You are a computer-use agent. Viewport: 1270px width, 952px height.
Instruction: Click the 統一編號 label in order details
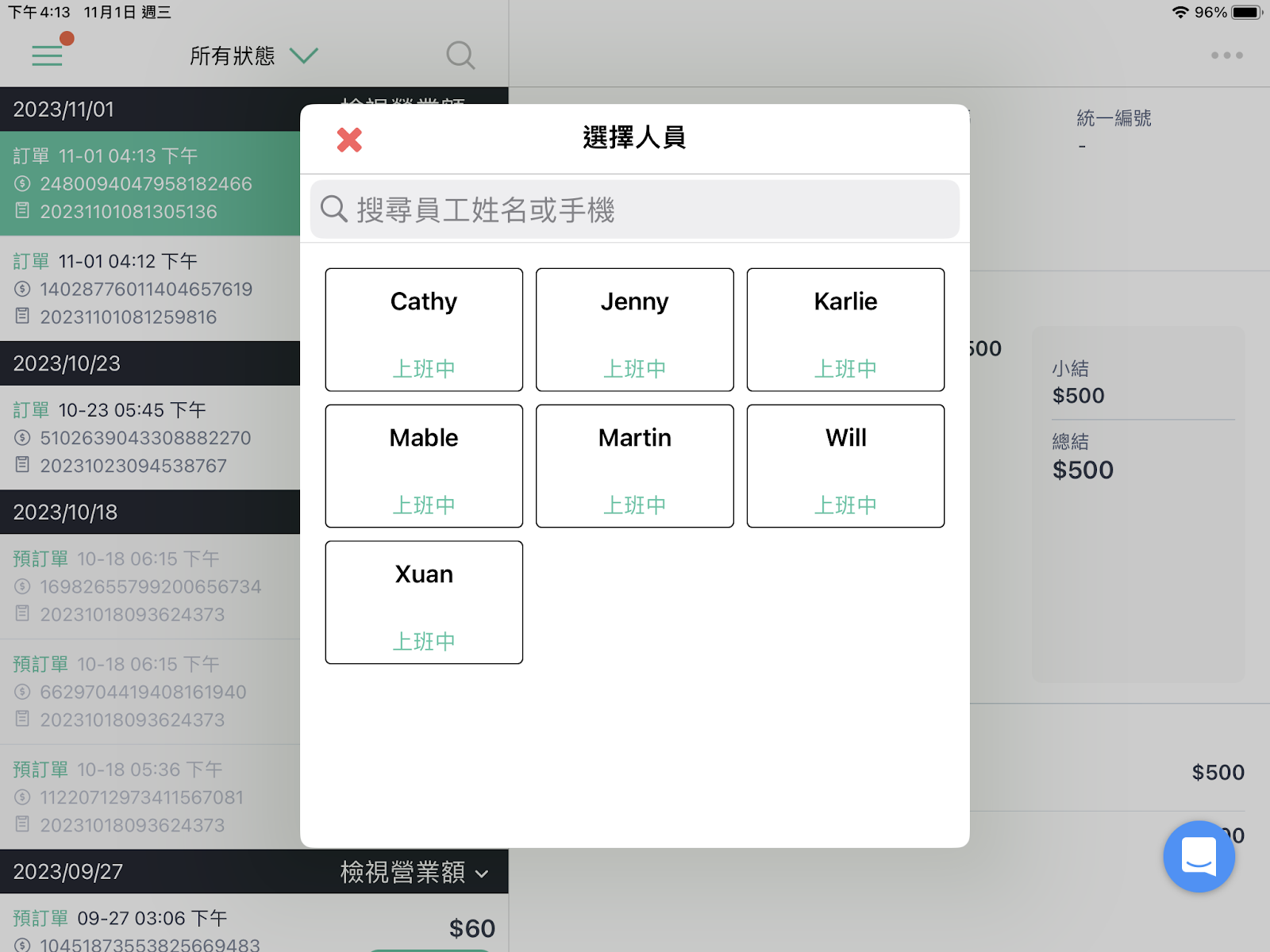pos(1114,118)
